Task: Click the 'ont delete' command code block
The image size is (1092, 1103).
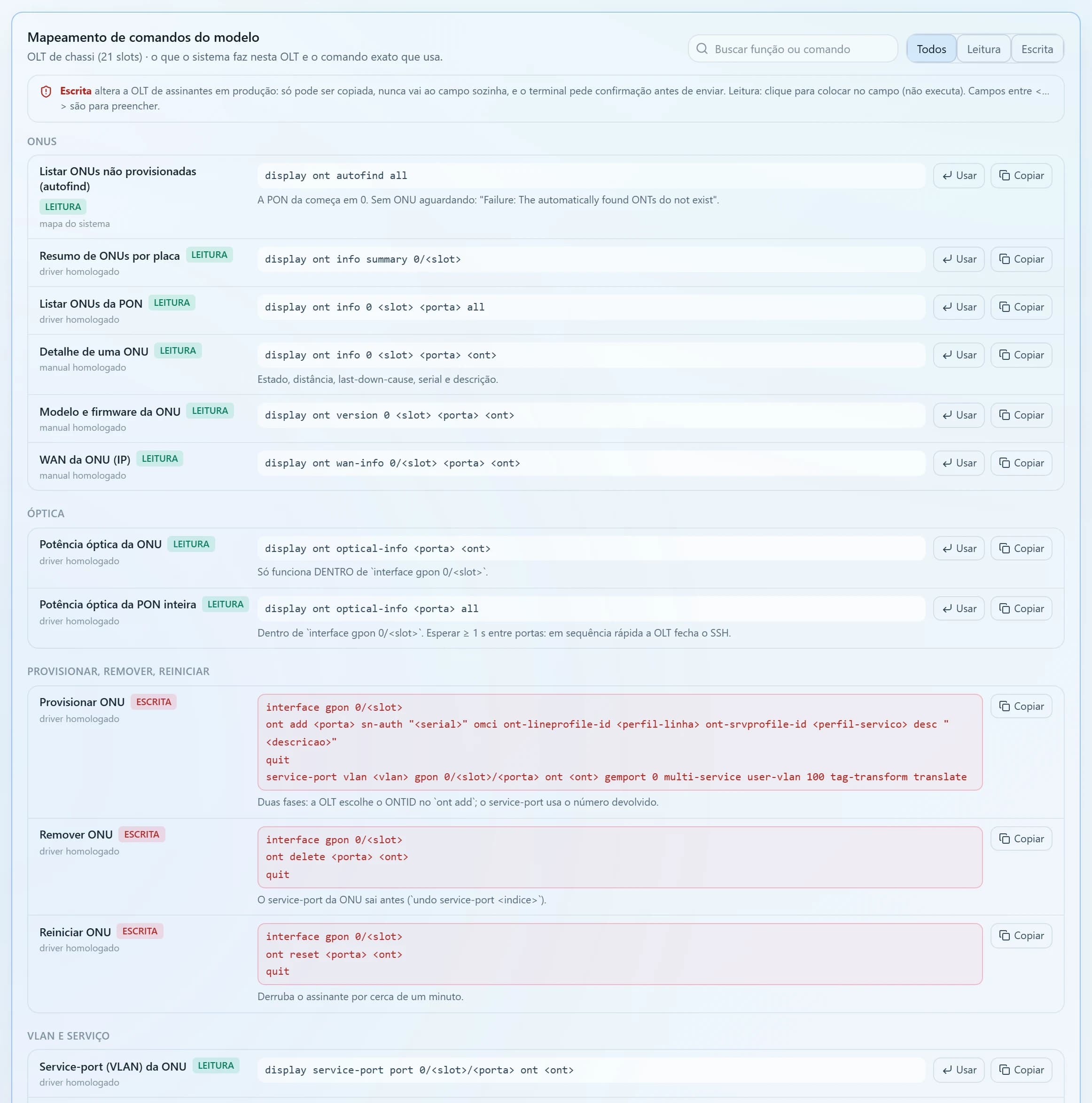Action: (x=620, y=857)
